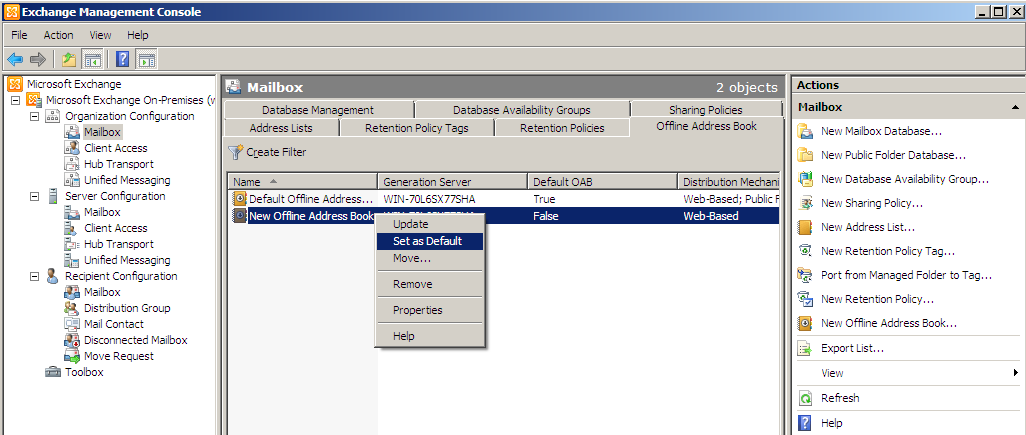Collapse the Server Configuration node

pyautogui.click(x=34, y=196)
